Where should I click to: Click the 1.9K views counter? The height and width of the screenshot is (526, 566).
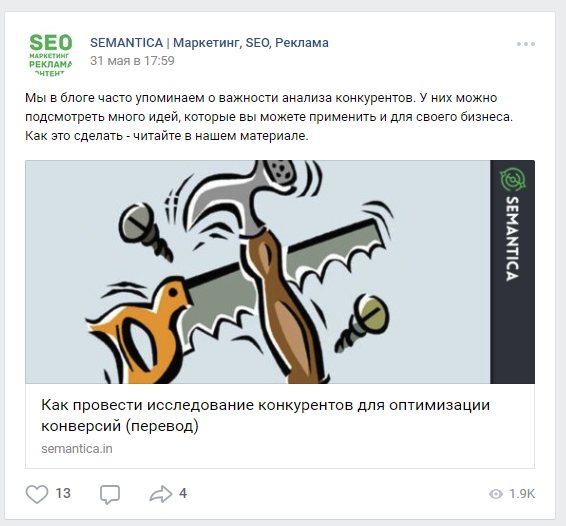tap(522, 494)
